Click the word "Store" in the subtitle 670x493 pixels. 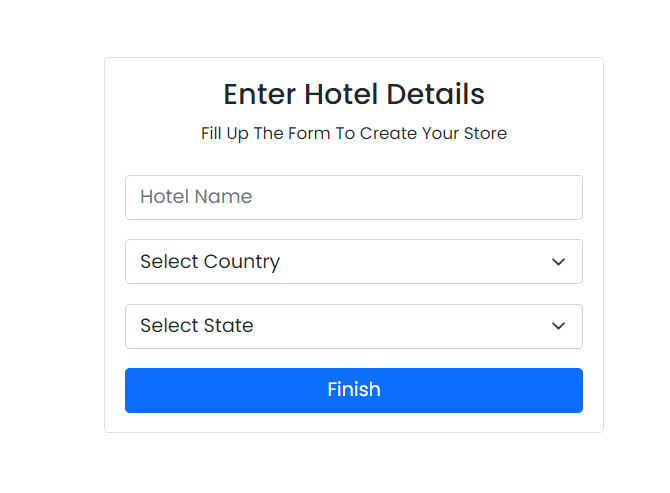(484, 133)
